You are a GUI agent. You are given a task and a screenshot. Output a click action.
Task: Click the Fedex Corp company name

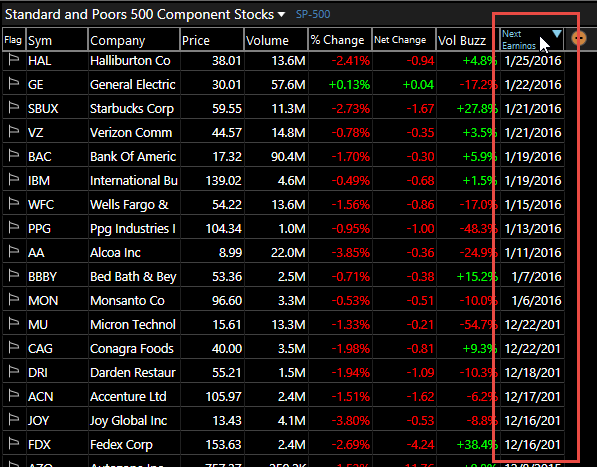coord(121,444)
